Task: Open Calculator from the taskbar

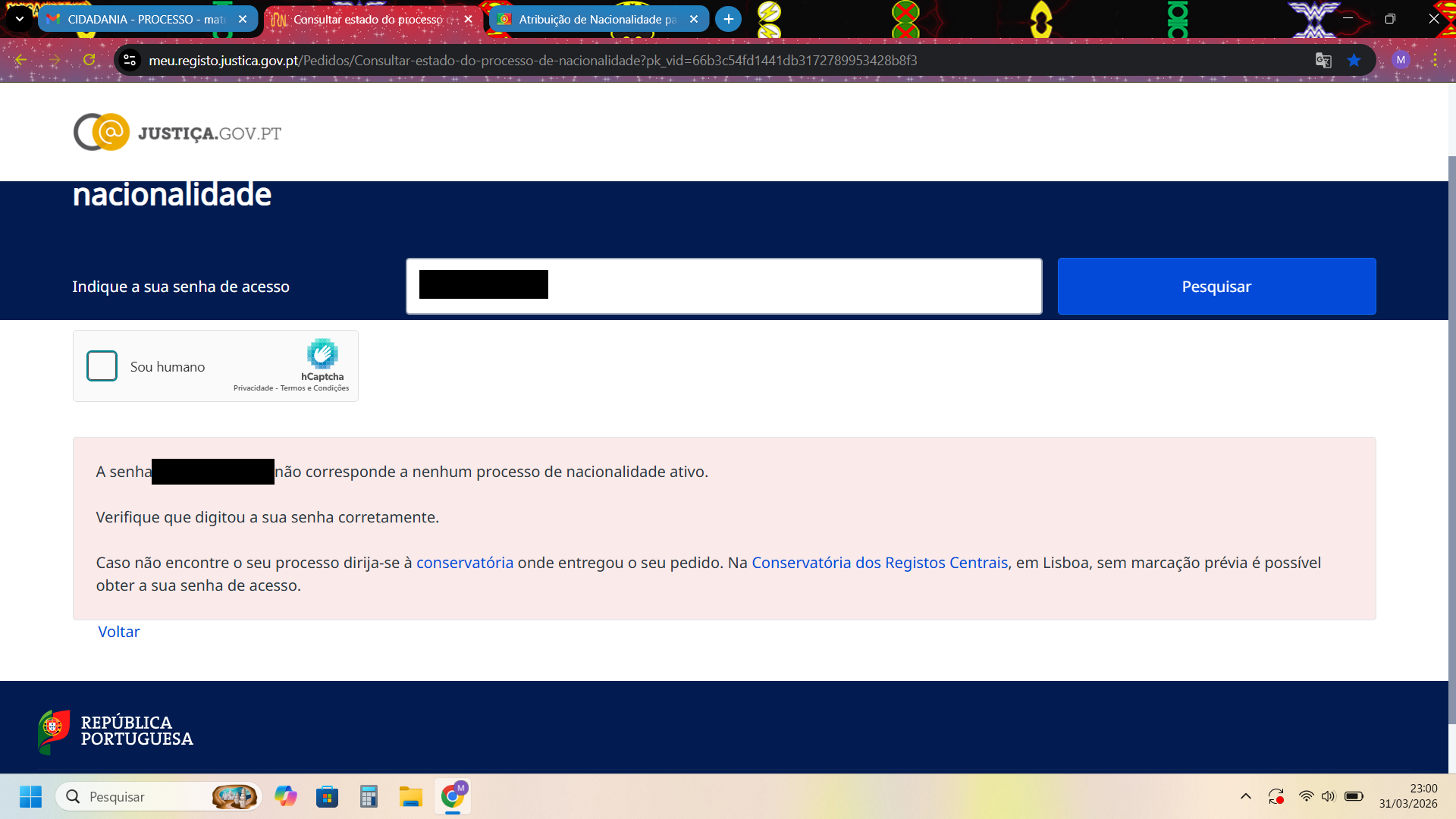Action: [369, 796]
